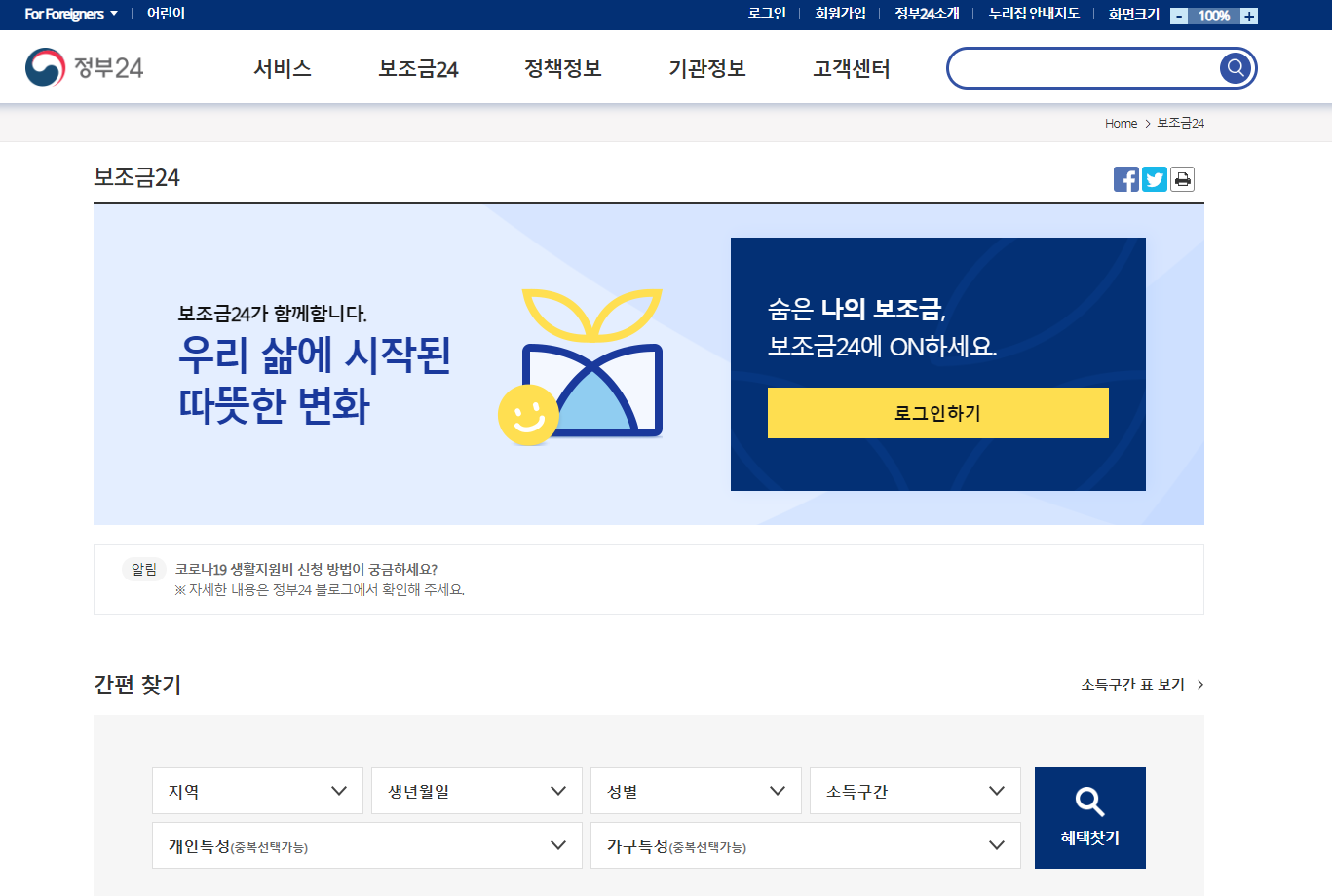The image size is (1332, 896).
Task: Click the 알림 badge label
Action: 144,569
